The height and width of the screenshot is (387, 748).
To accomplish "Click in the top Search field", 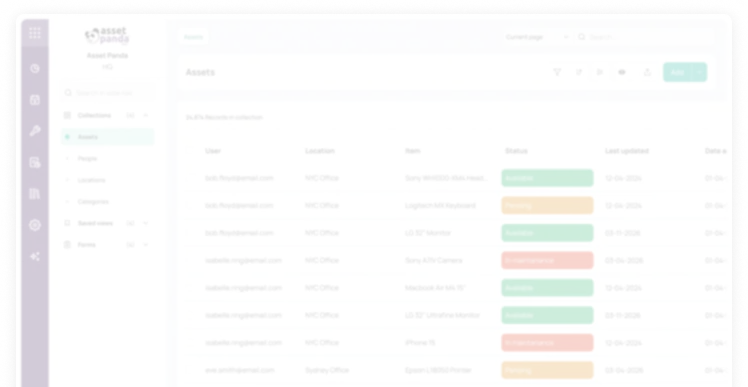I will coord(644,37).
